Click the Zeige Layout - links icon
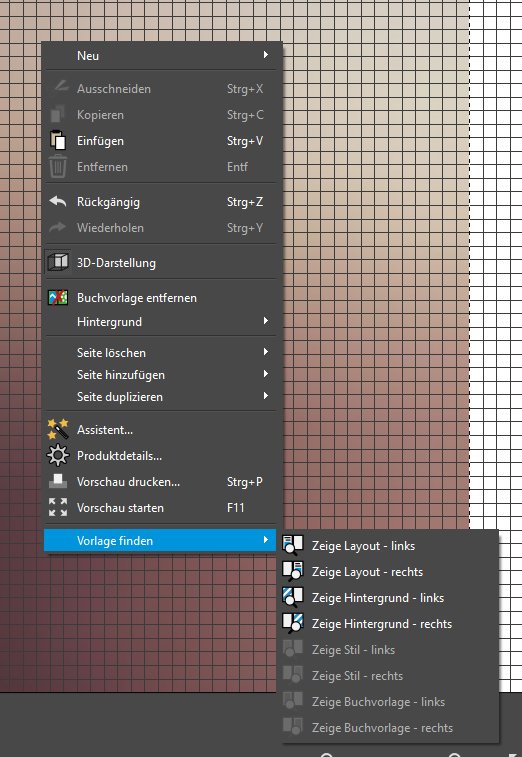This screenshot has width=522, height=757. coord(293,546)
